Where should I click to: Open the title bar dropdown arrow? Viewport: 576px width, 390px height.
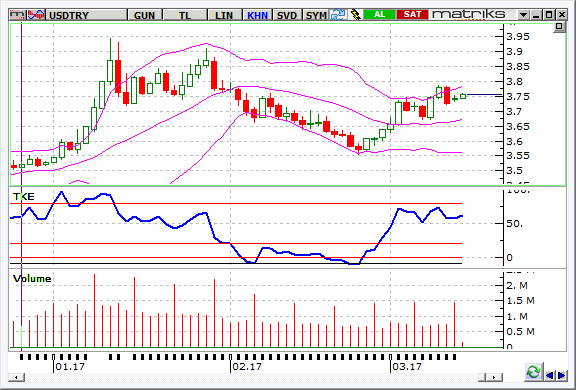tap(523, 15)
